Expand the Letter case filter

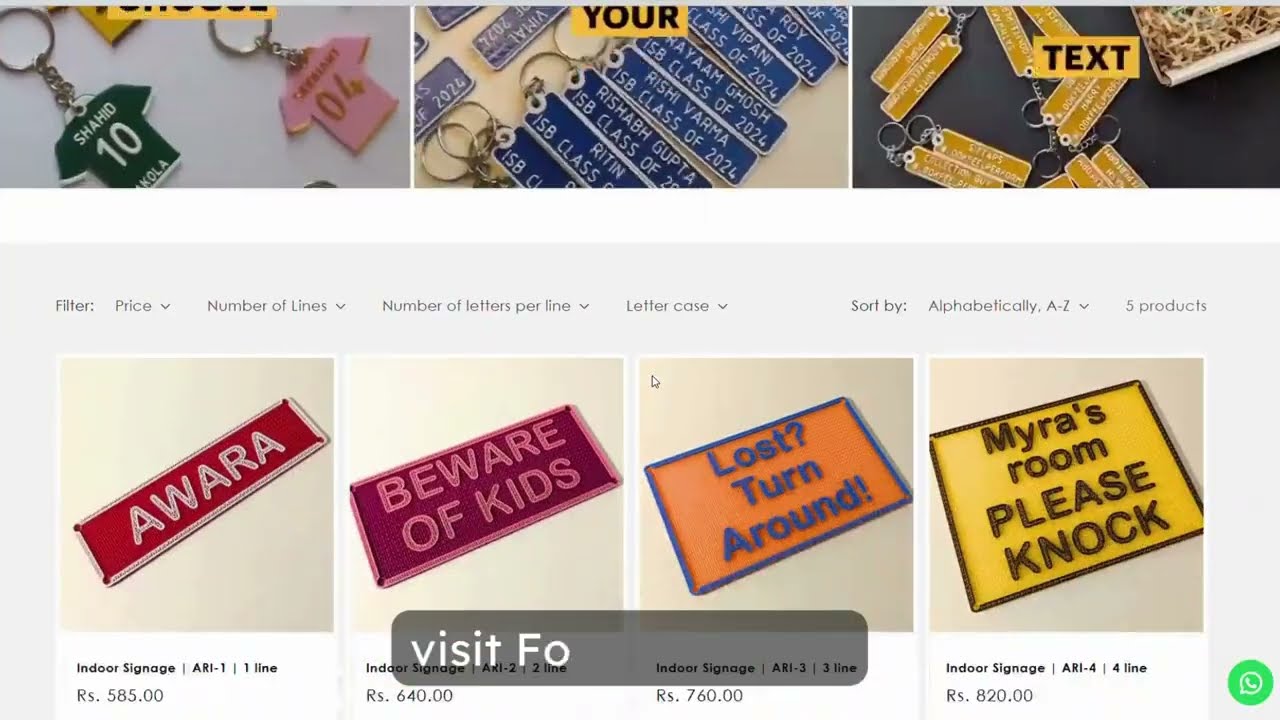tap(677, 306)
